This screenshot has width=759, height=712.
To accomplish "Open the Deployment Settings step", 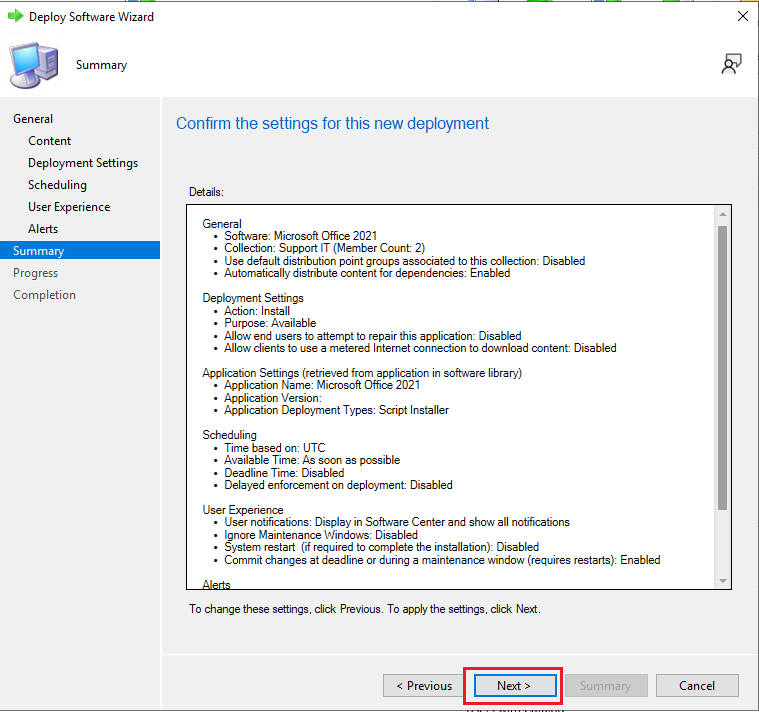I will point(83,163).
